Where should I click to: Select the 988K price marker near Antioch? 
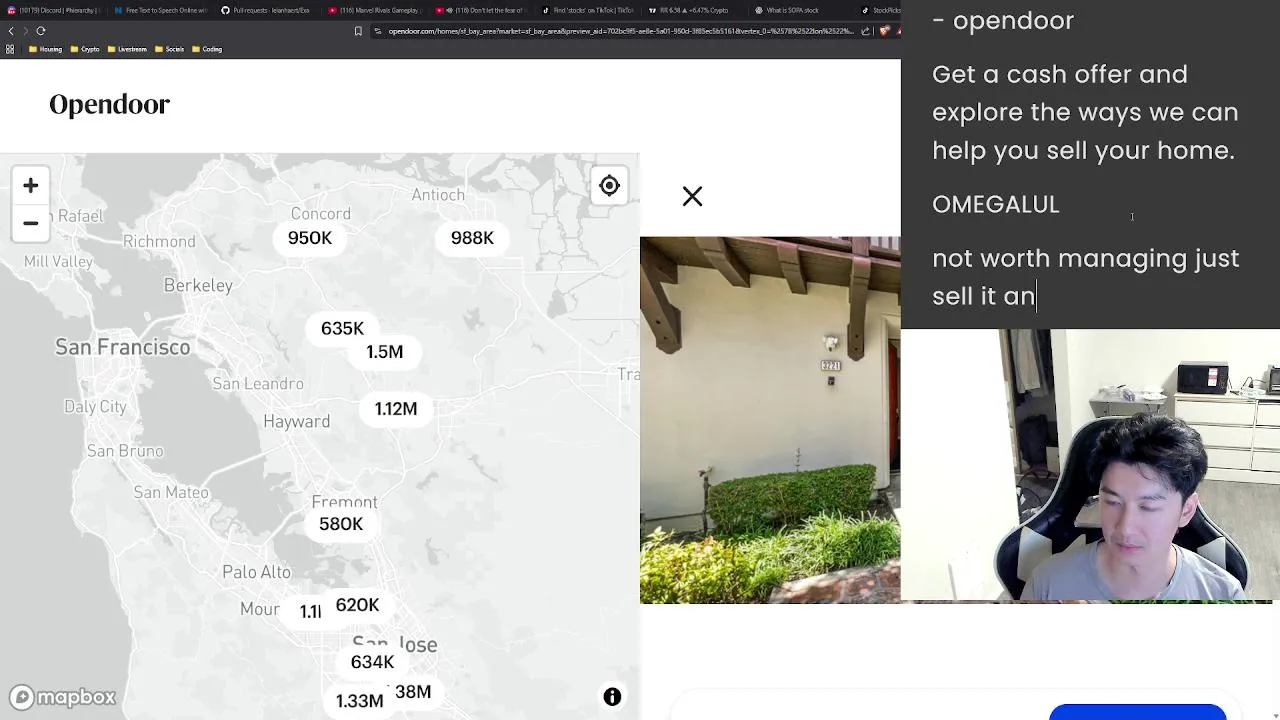[472, 238]
